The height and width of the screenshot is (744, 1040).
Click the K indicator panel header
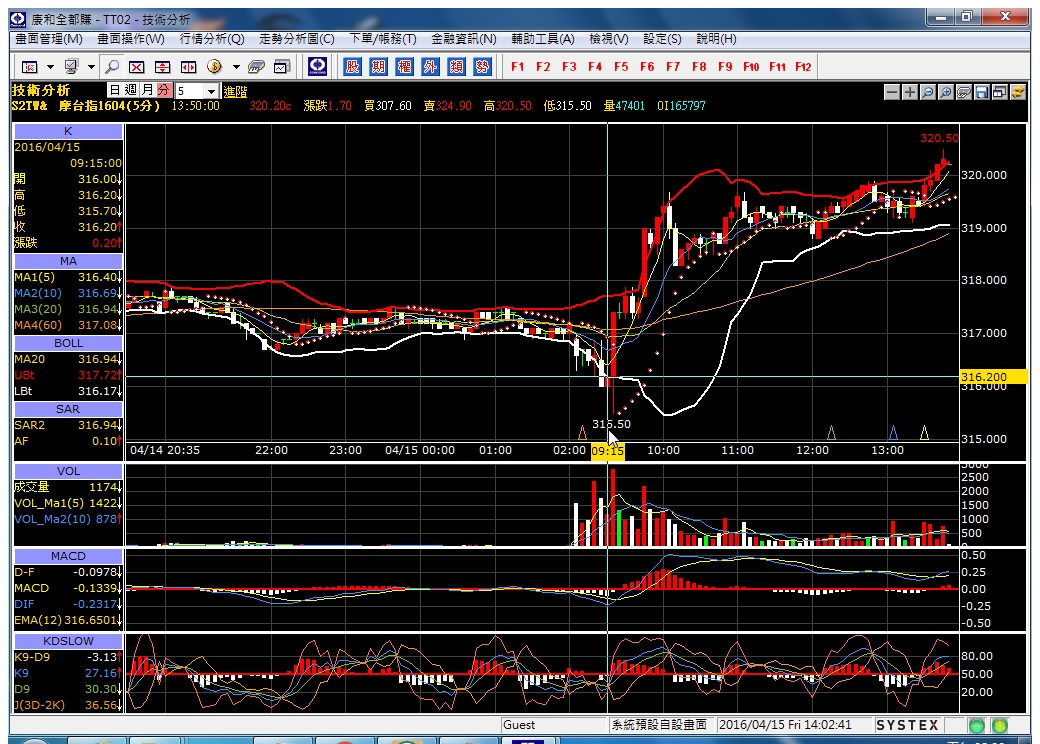[x=68, y=131]
